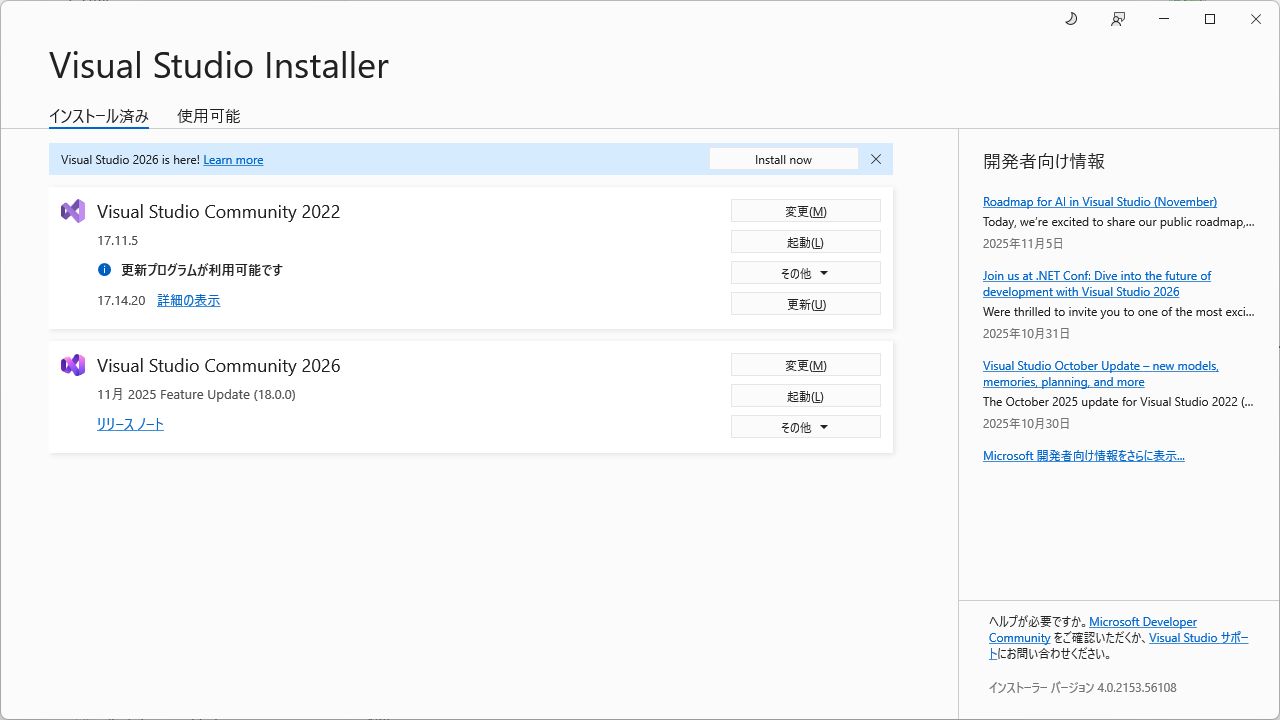The image size is (1280, 720).
Task: Click the blue update info icon
Action: 104,270
